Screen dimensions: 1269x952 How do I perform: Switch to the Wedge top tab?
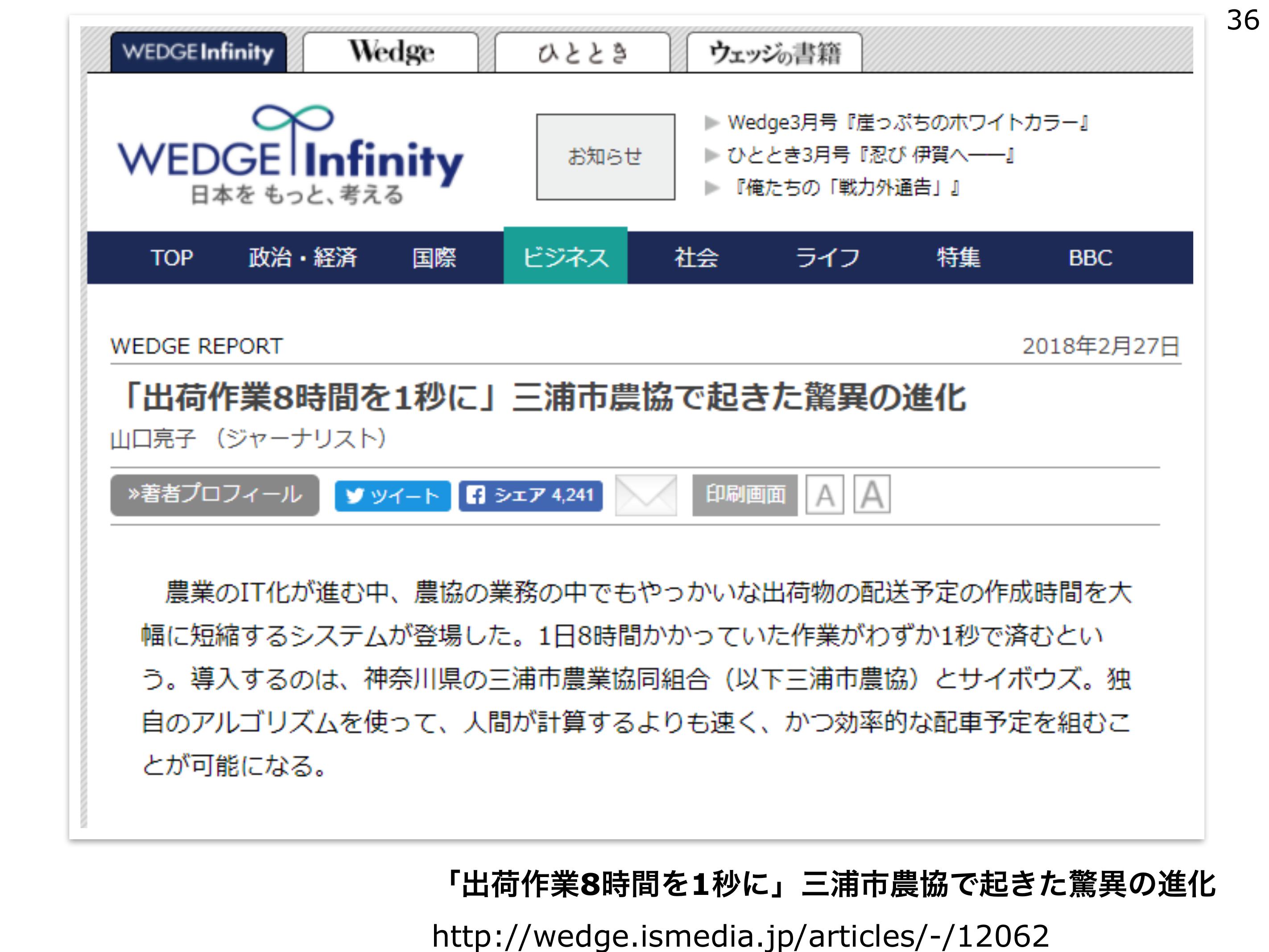click(x=390, y=52)
